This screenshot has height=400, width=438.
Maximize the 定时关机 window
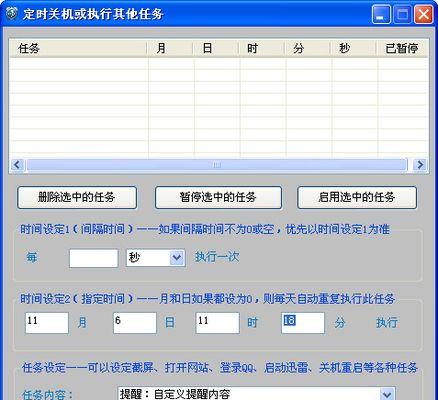[402, 15]
